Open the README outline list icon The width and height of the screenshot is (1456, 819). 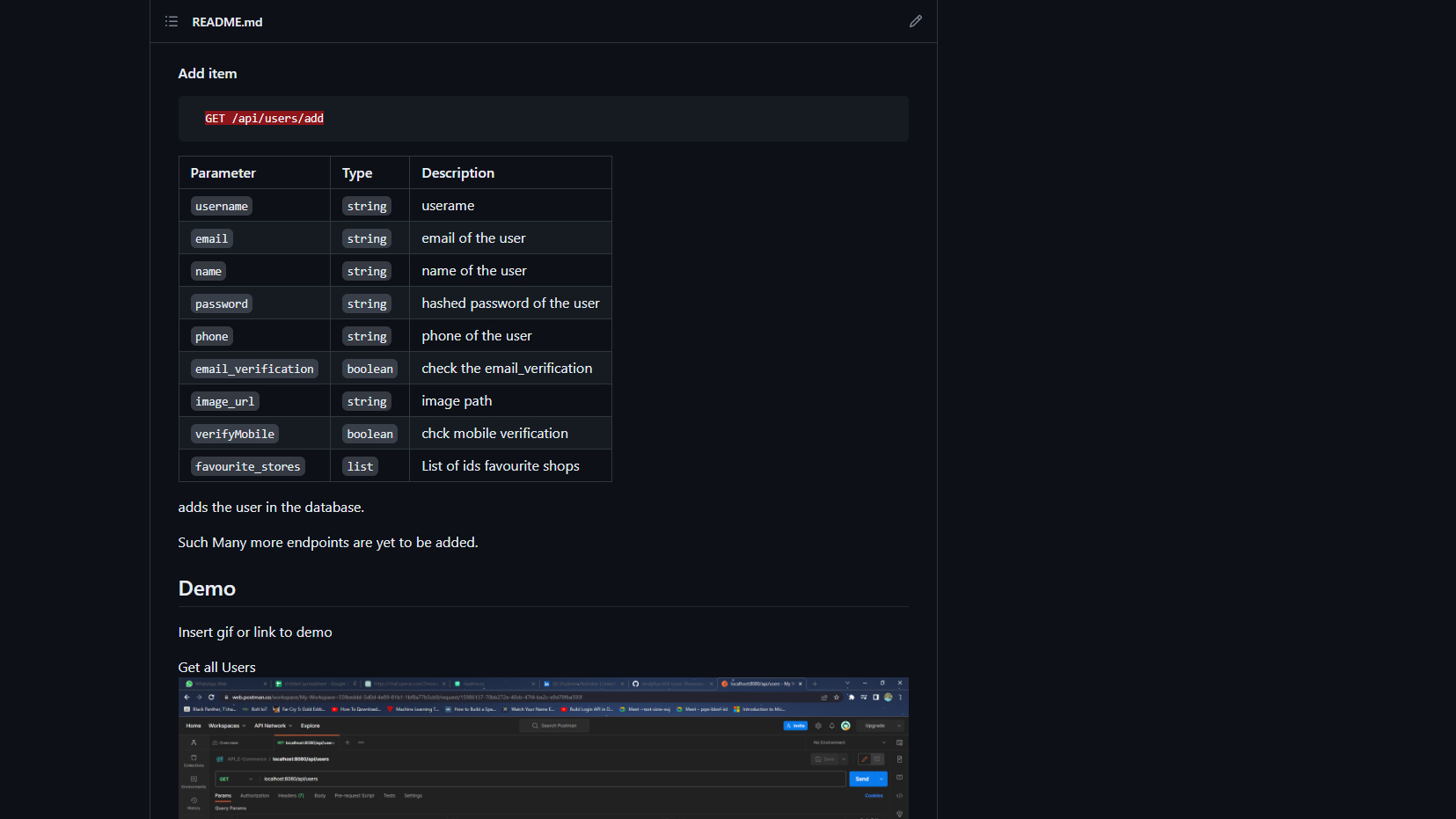(172, 21)
